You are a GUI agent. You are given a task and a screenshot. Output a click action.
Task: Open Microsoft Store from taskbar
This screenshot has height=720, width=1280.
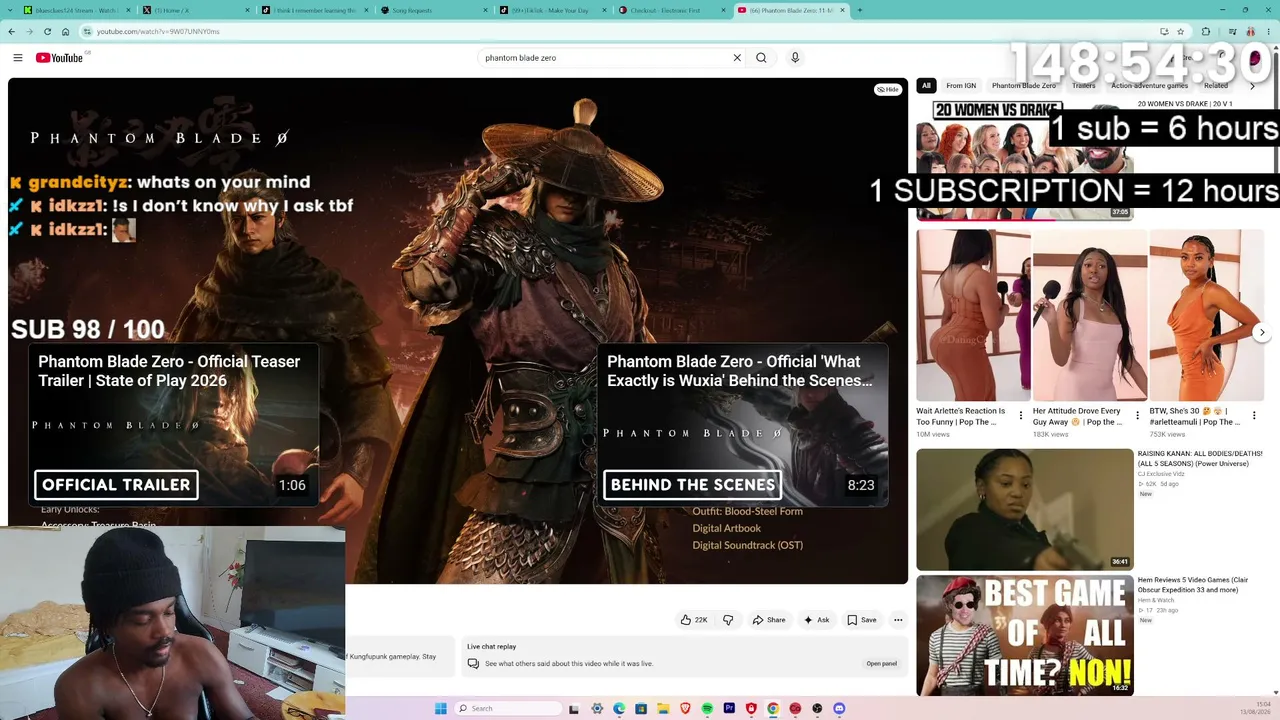pyautogui.click(x=641, y=708)
